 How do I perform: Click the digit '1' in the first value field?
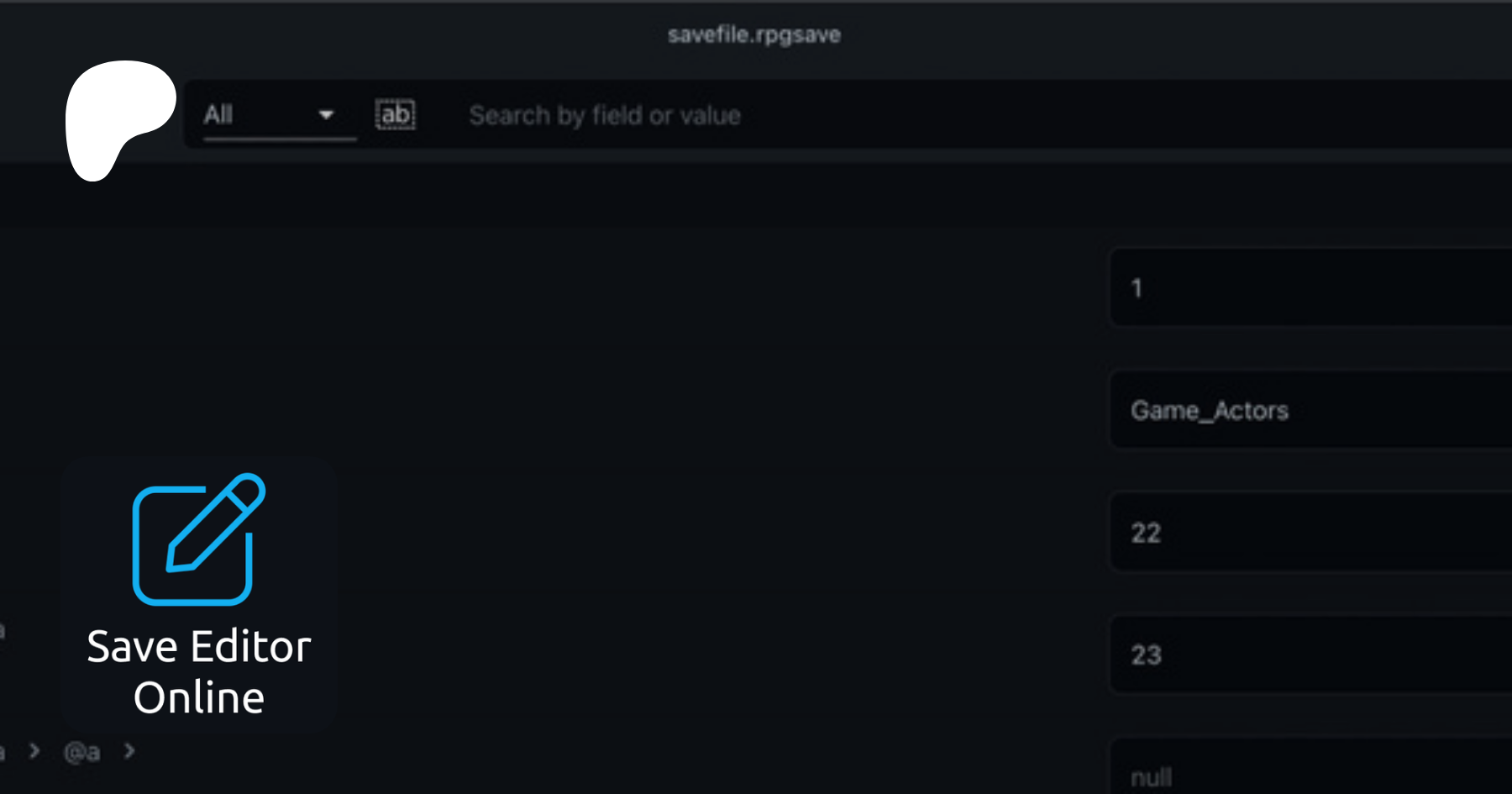tap(1137, 288)
